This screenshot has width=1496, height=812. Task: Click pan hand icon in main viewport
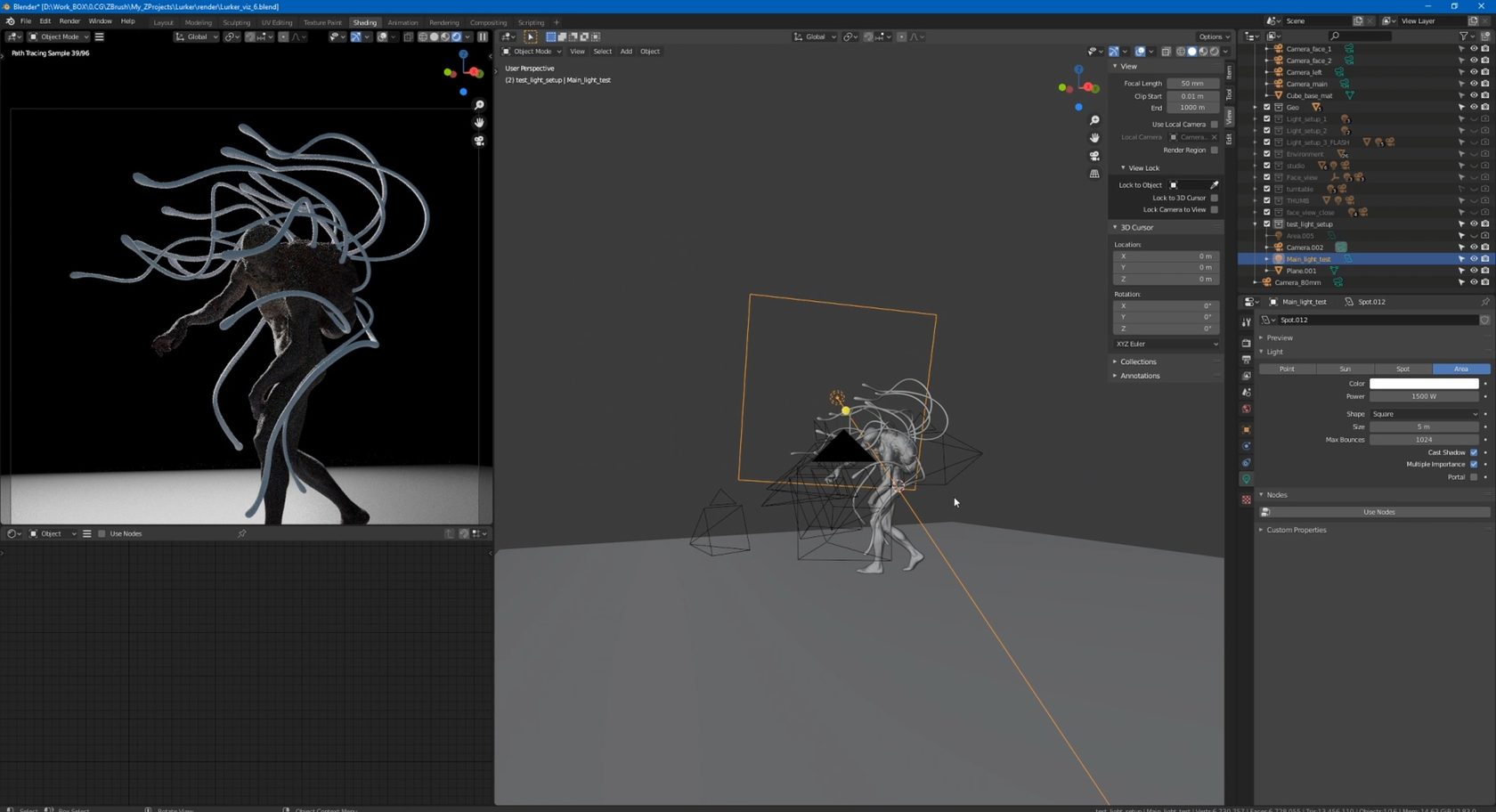coord(1094,138)
